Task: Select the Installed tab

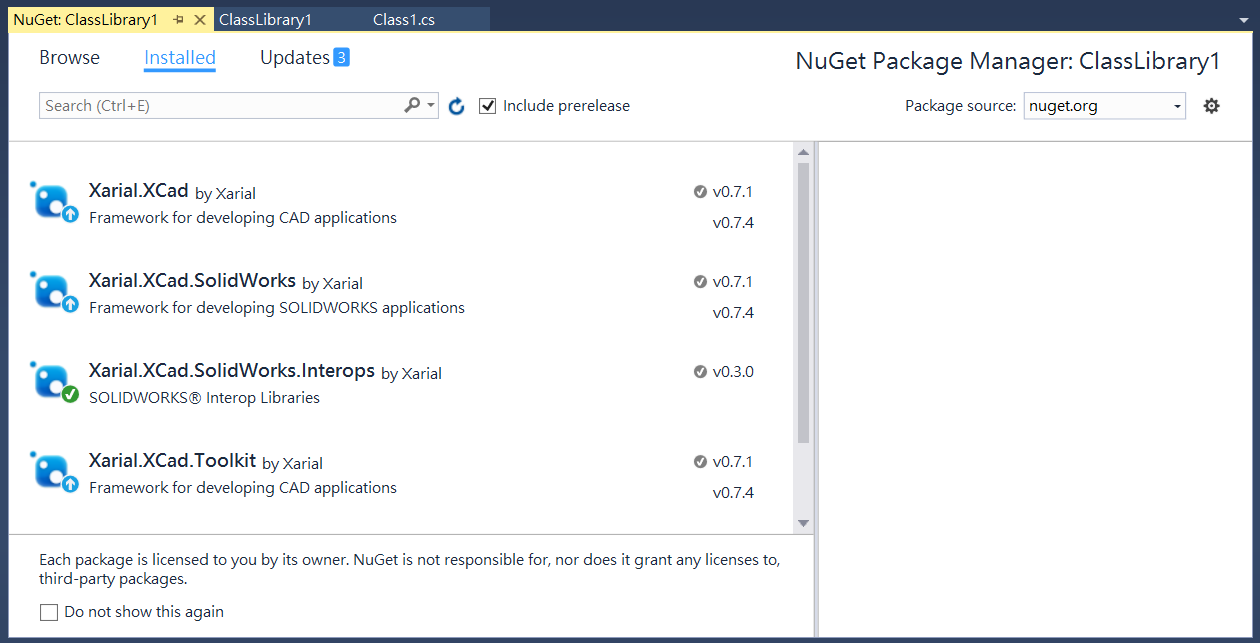Action: click(x=180, y=58)
